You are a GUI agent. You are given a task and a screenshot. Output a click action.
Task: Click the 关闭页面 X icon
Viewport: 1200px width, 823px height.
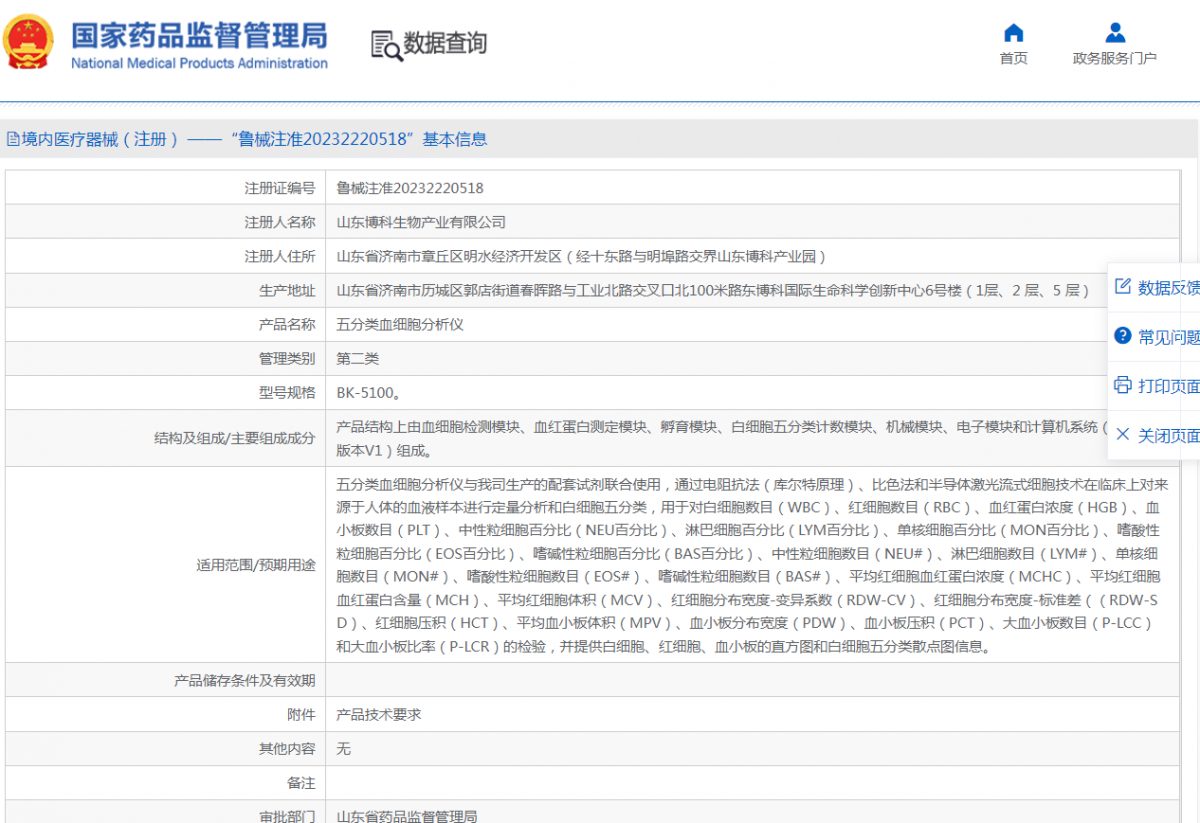(x=1123, y=434)
